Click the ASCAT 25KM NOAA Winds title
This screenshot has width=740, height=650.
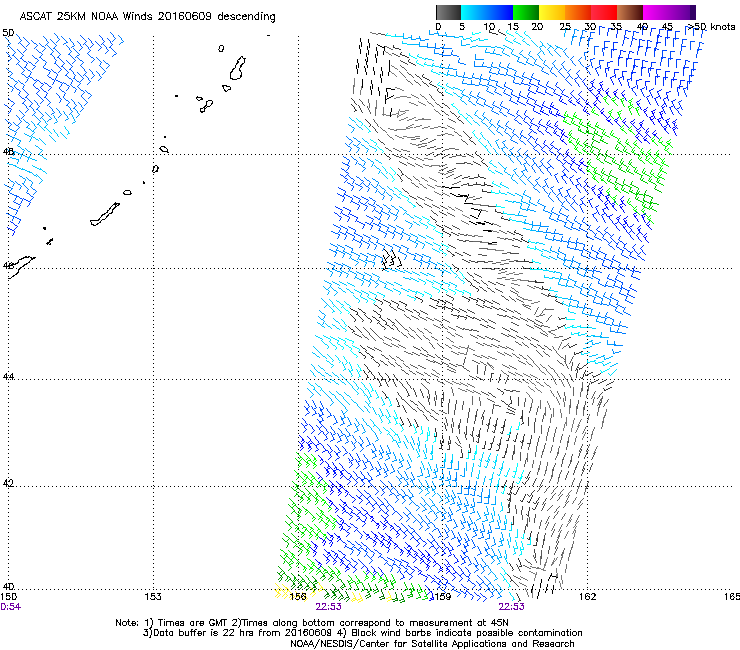tap(147, 16)
